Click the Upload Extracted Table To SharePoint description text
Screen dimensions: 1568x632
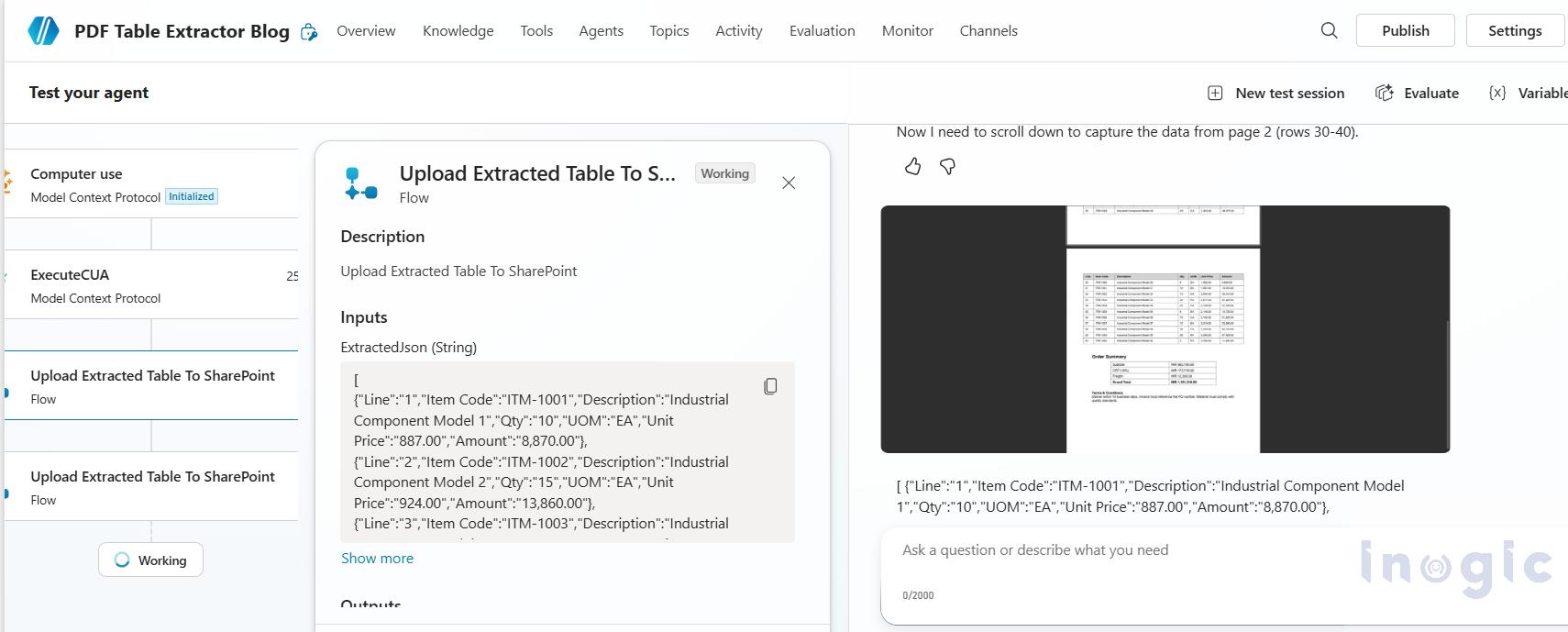pos(458,272)
